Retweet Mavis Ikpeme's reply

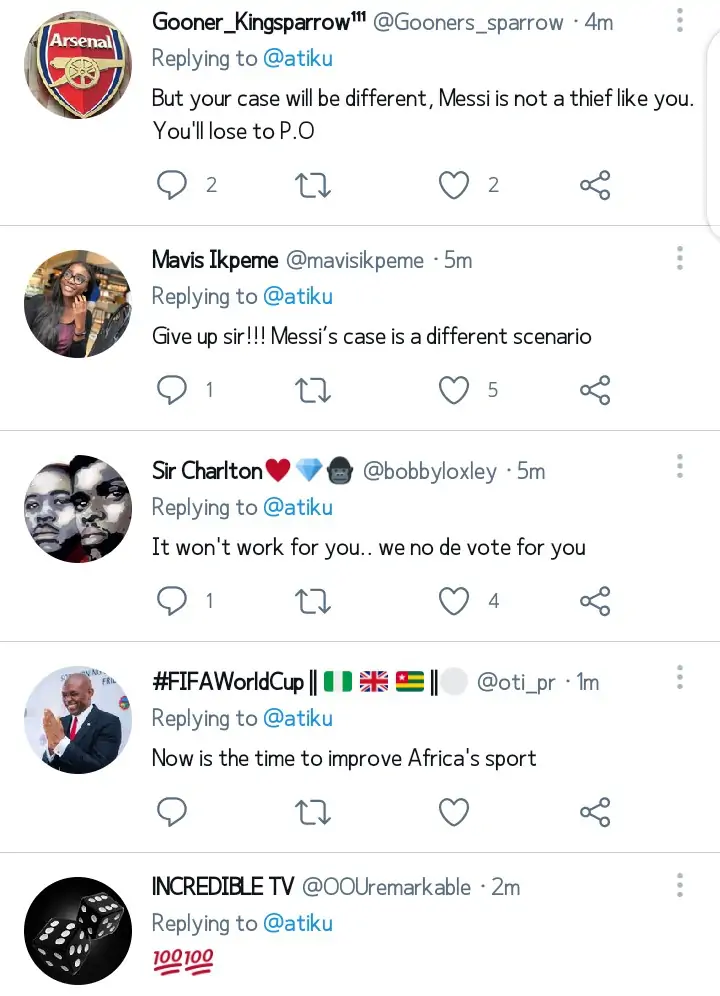[314, 390]
